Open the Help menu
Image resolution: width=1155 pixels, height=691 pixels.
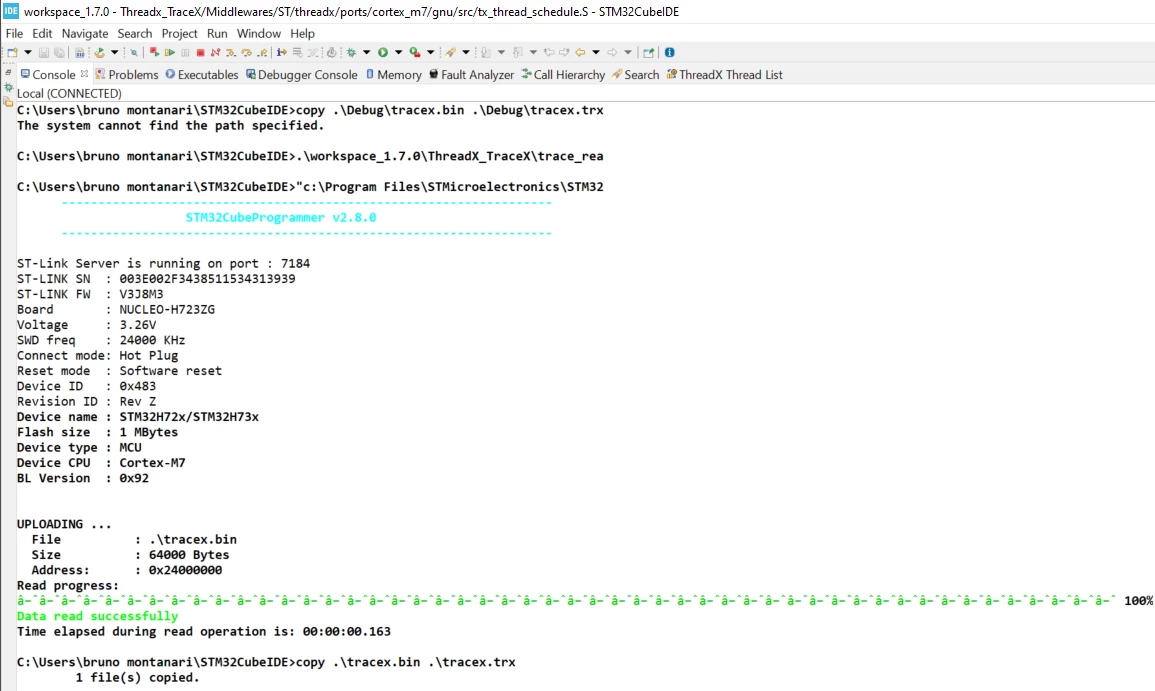pos(302,33)
